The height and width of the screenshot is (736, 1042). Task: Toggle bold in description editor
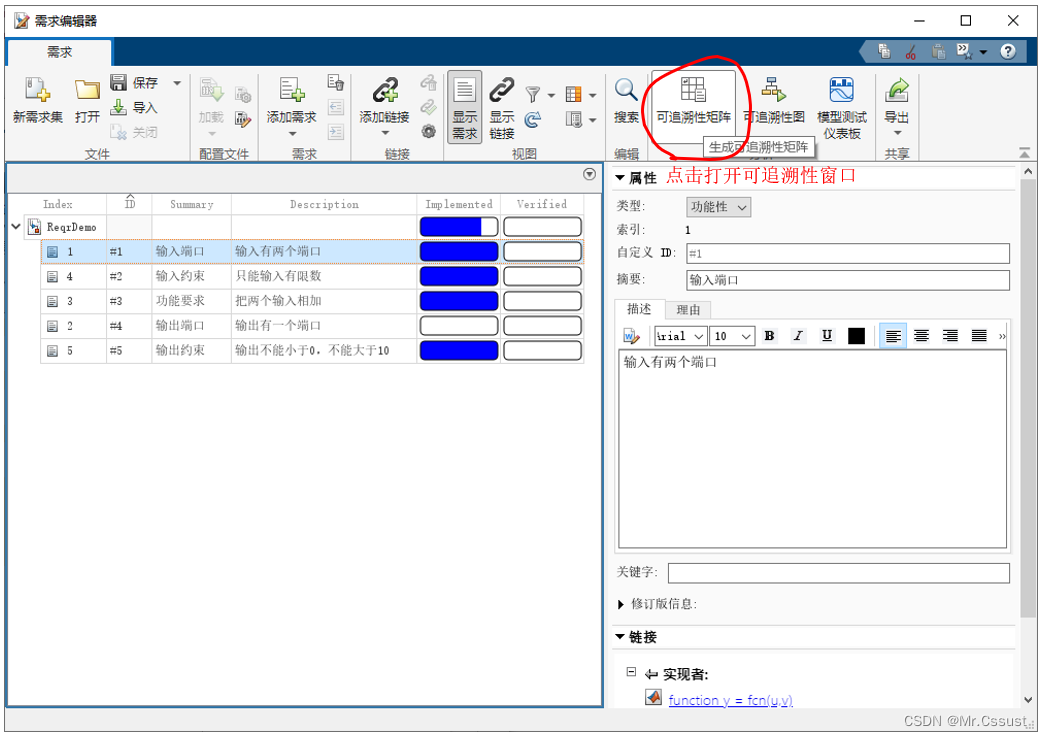[769, 336]
